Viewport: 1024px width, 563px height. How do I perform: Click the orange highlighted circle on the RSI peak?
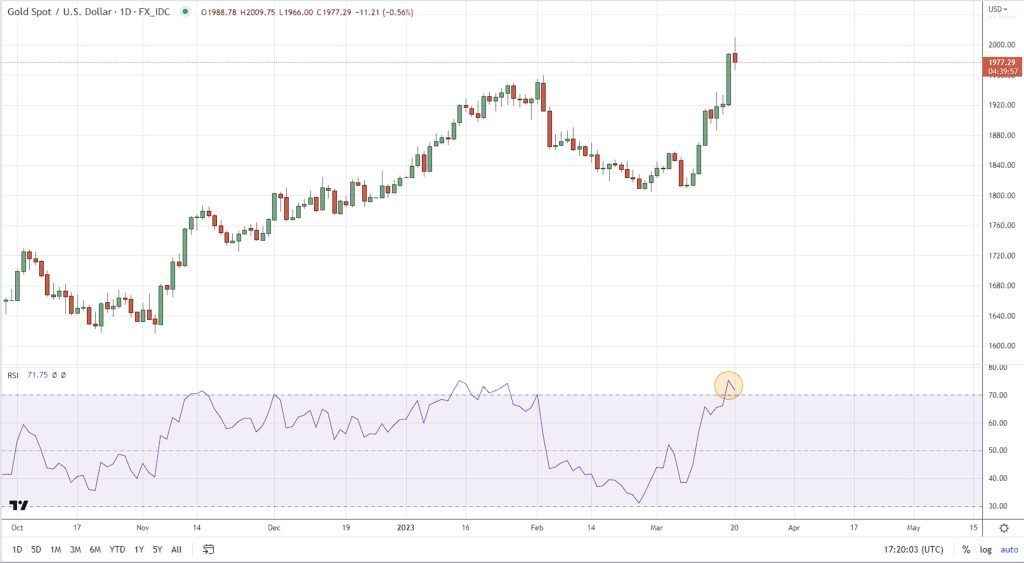[x=728, y=385]
